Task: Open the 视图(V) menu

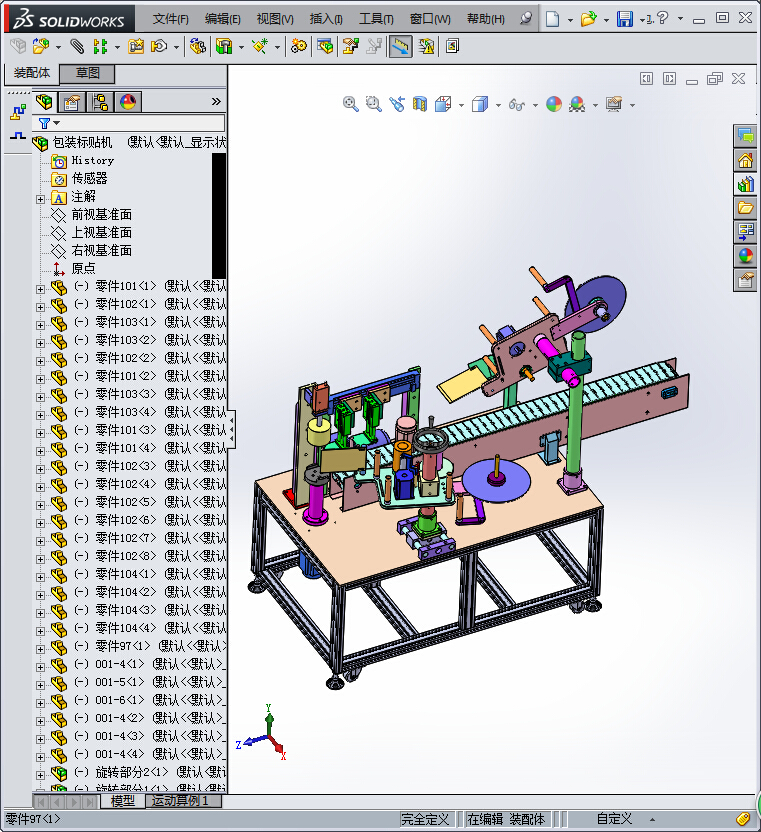Action: click(275, 19)
